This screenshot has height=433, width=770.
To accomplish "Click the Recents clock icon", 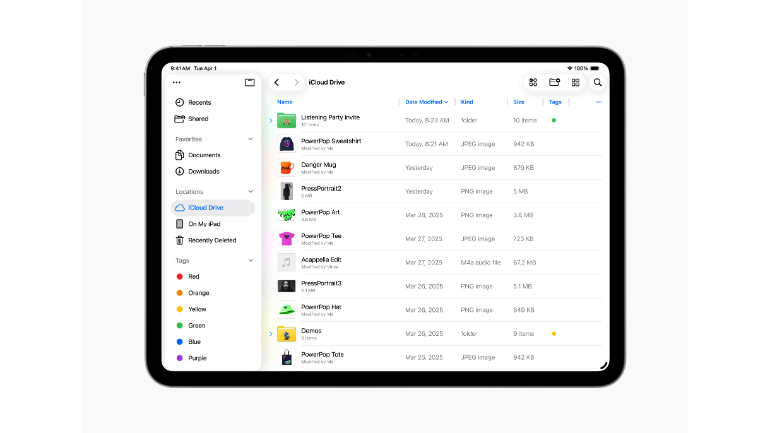I will pyautogui.click(x=180, y=102).
